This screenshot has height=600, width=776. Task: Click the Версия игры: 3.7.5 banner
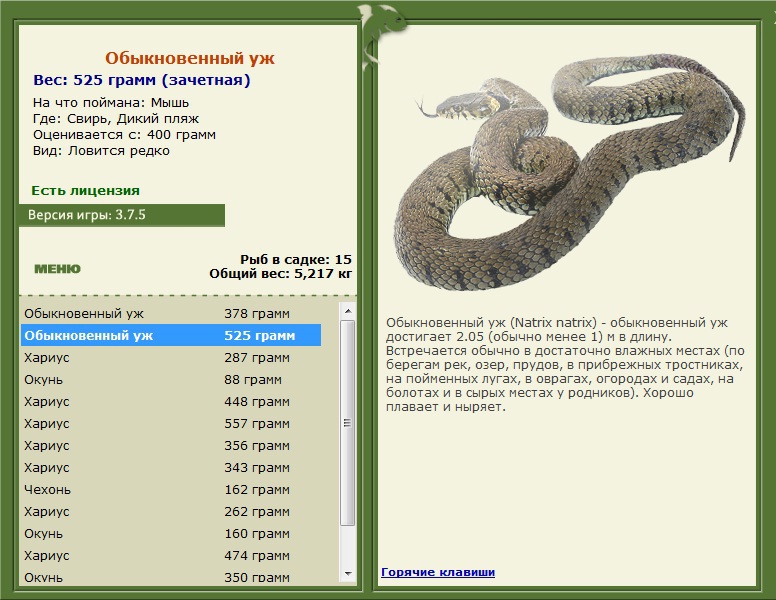pyautogui.click(x=122, y=215)
